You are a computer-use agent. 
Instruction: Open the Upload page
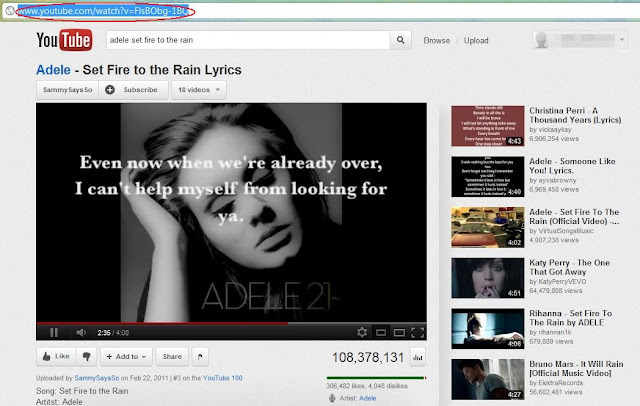476,40
